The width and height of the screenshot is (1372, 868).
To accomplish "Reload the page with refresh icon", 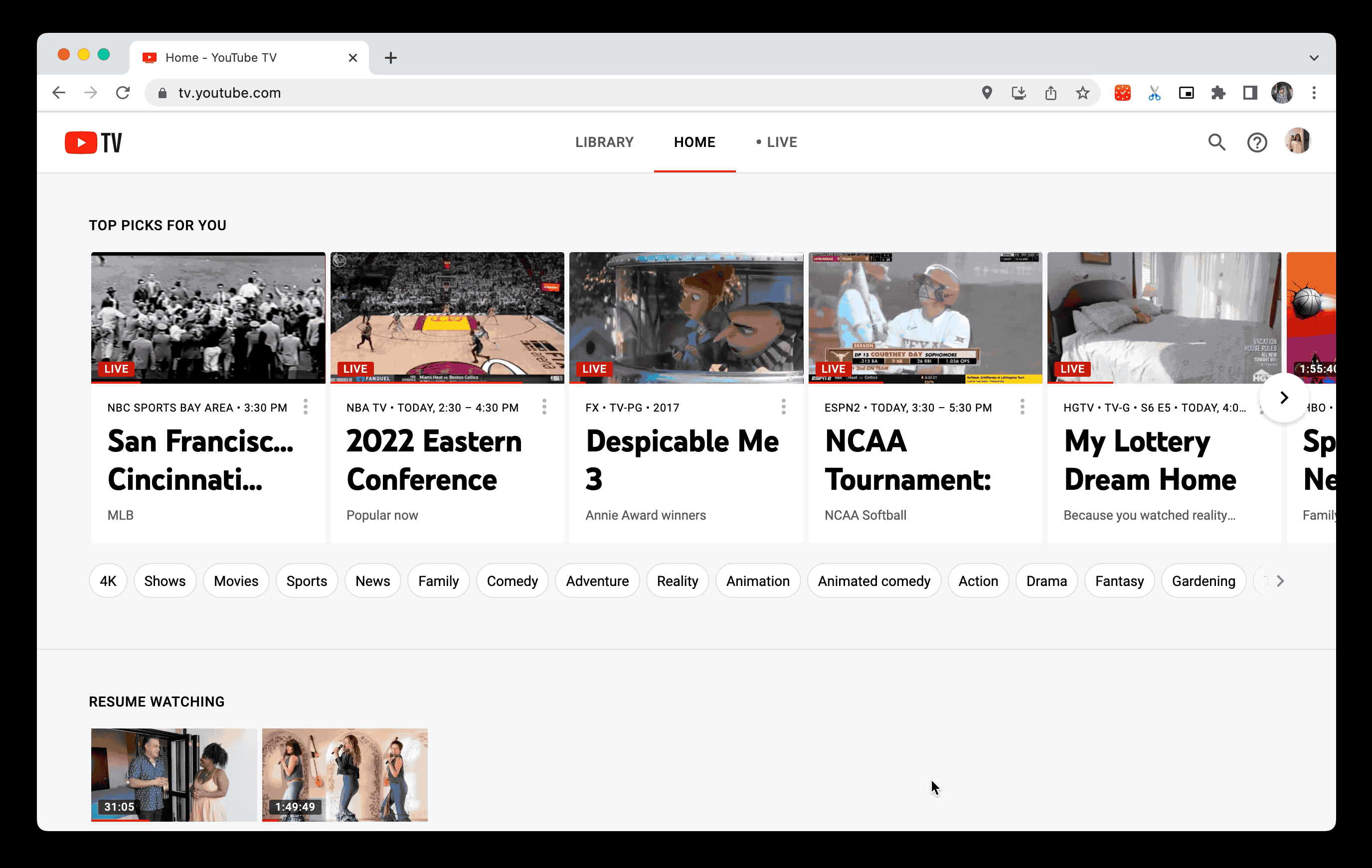I will pos(123,93).
